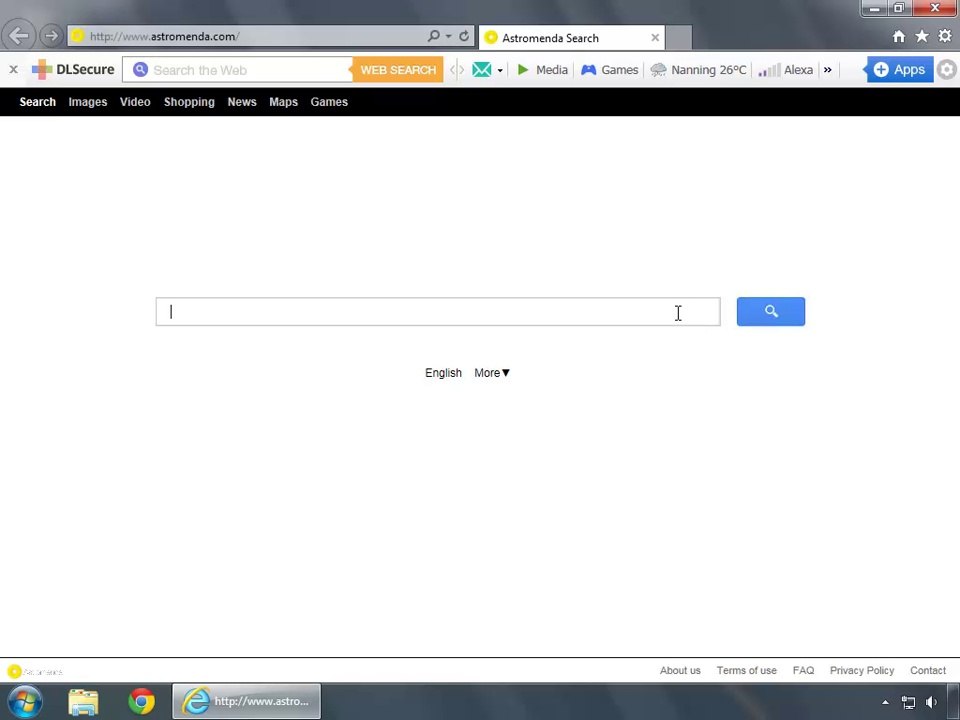Go back with the browser back arrow
Screen dimensions: 960x720
pos(18,36)
